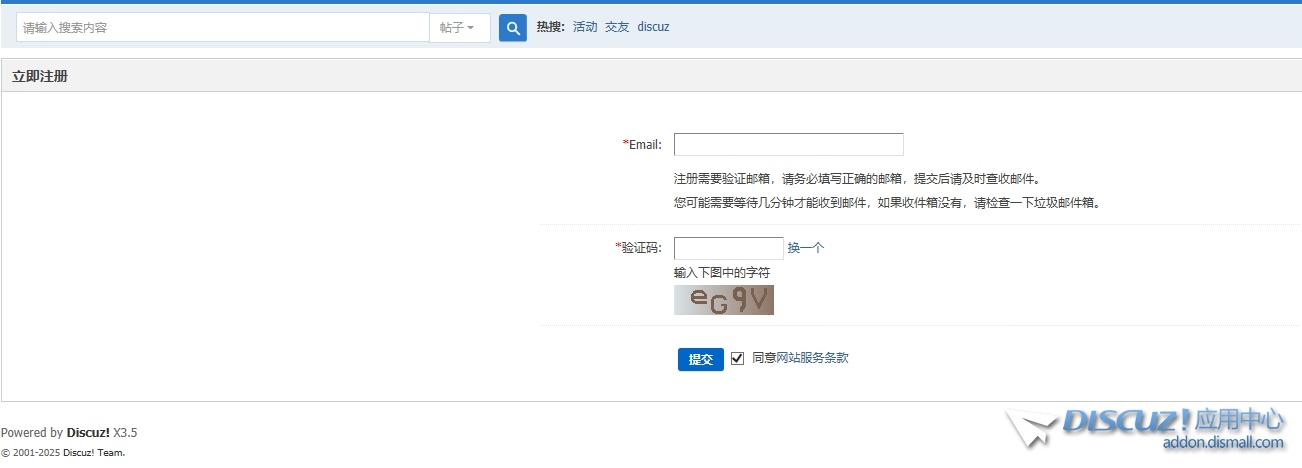This screenshot has width=1302, height=468.
Task: Click the text 输入下图中的字符
Action: pos(722,272)
